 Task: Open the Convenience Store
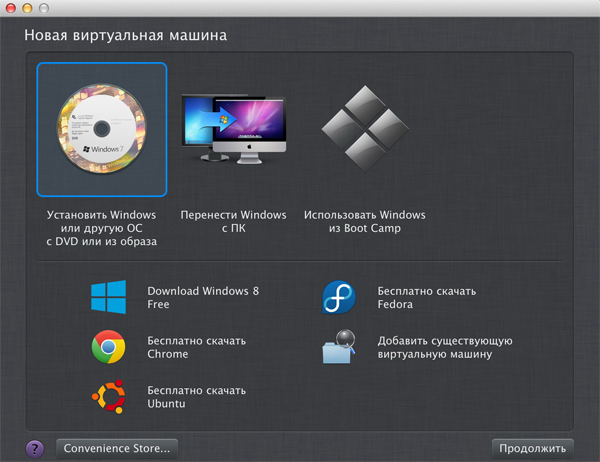(x=118, y=448)
